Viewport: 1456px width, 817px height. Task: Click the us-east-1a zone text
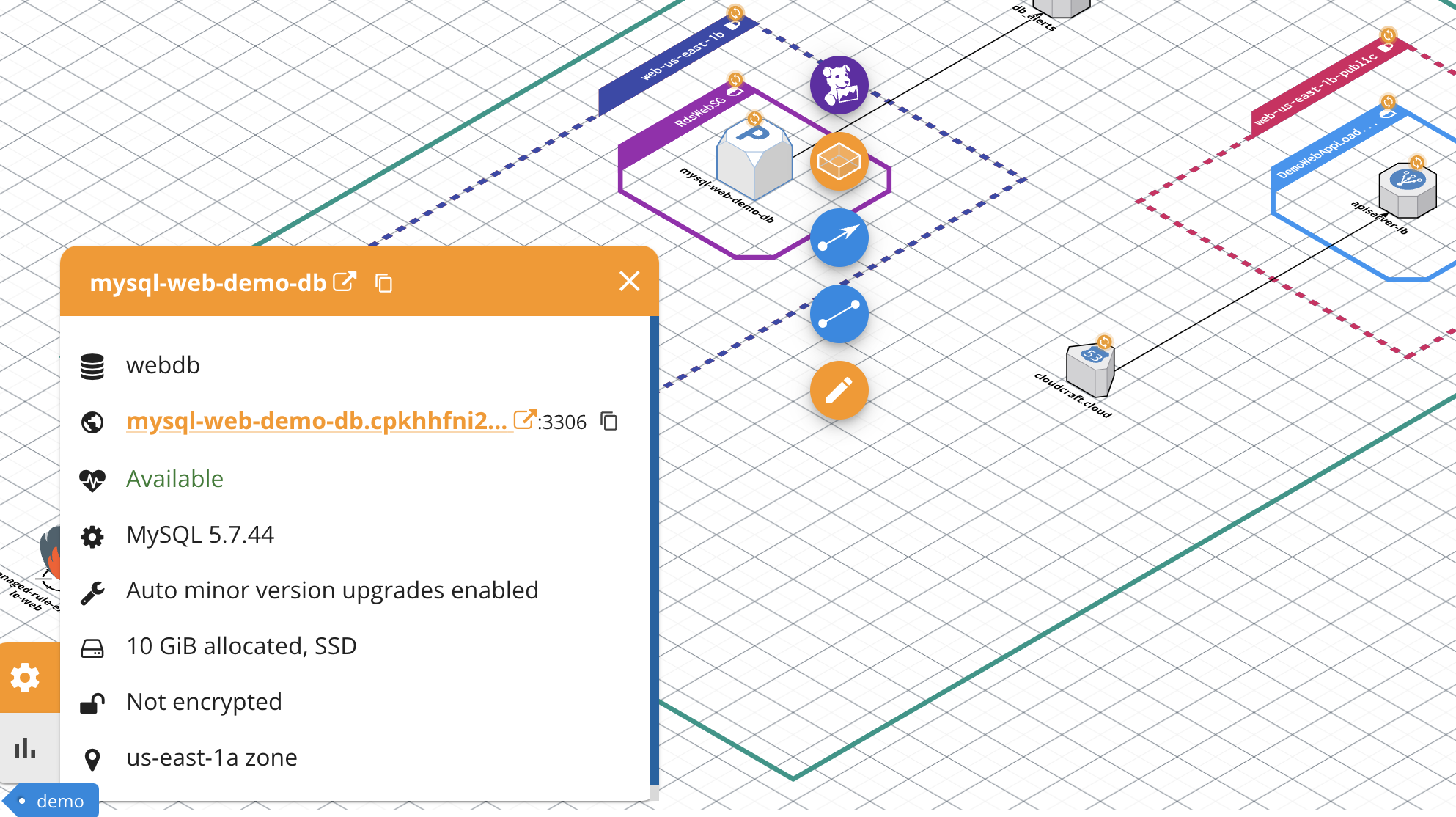point(212,758)
